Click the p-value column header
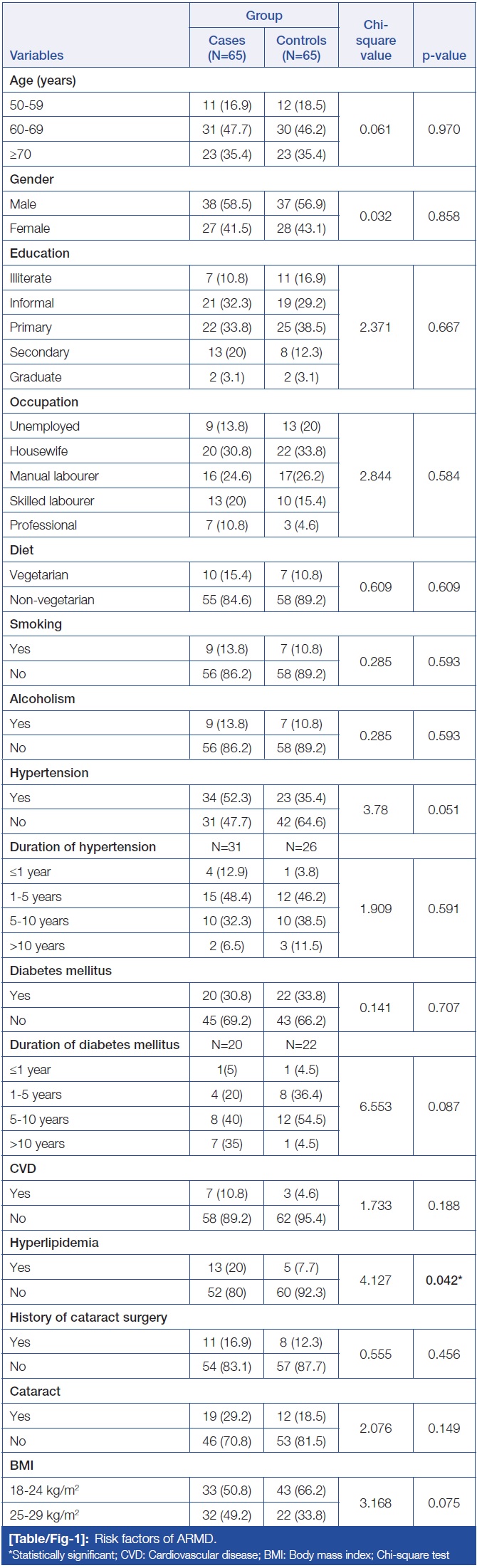477x1568 pixels. (x=444, y=56)
